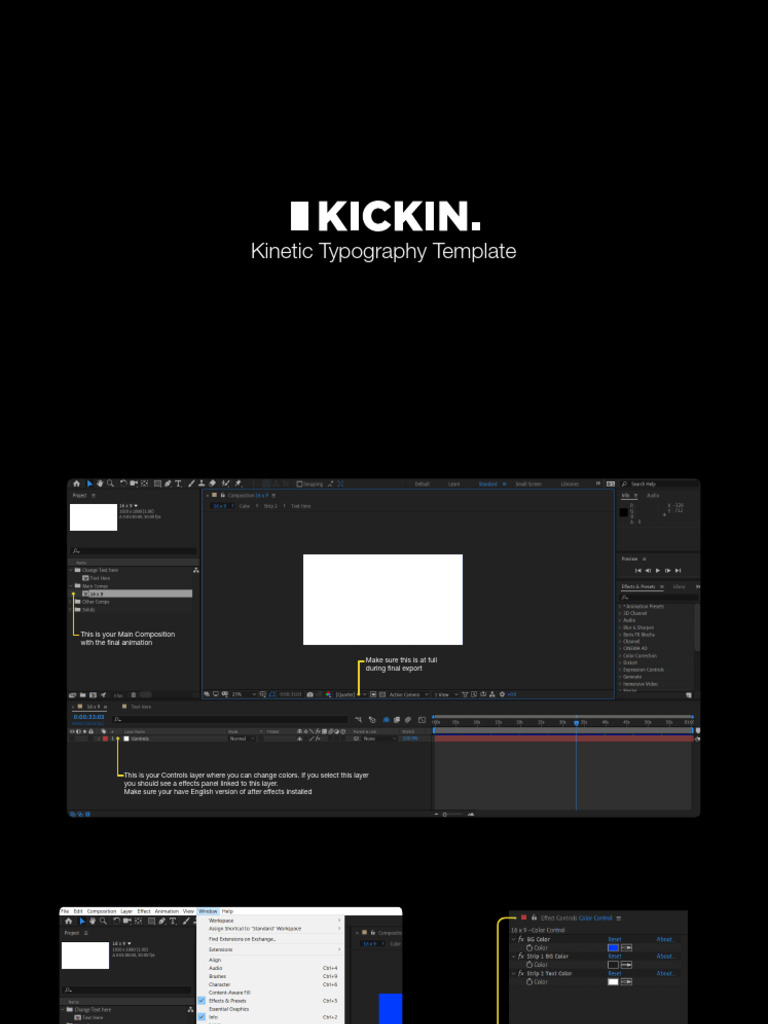Select the Pan Behind anchor tool in main toolbar
Image resolution: width=768 pixels, height=1024 pixels.
[x=144, y=484]
